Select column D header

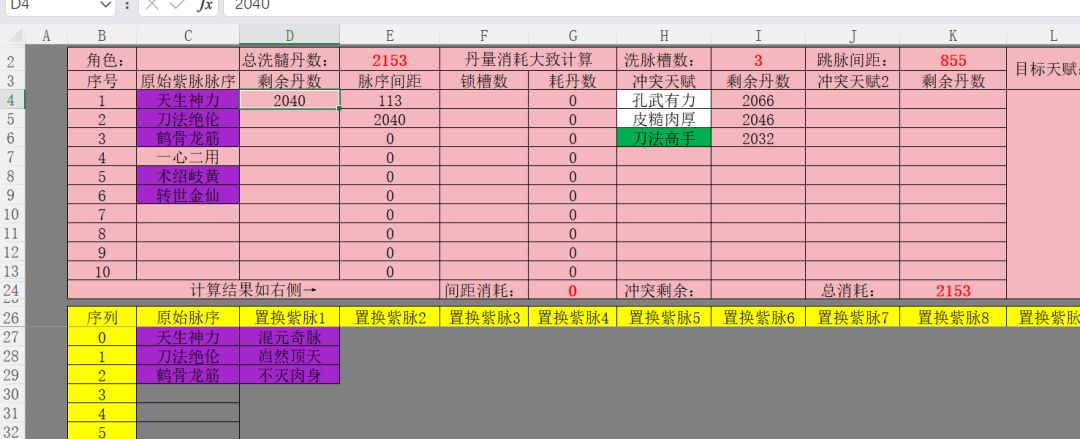[x=289, y=35]
